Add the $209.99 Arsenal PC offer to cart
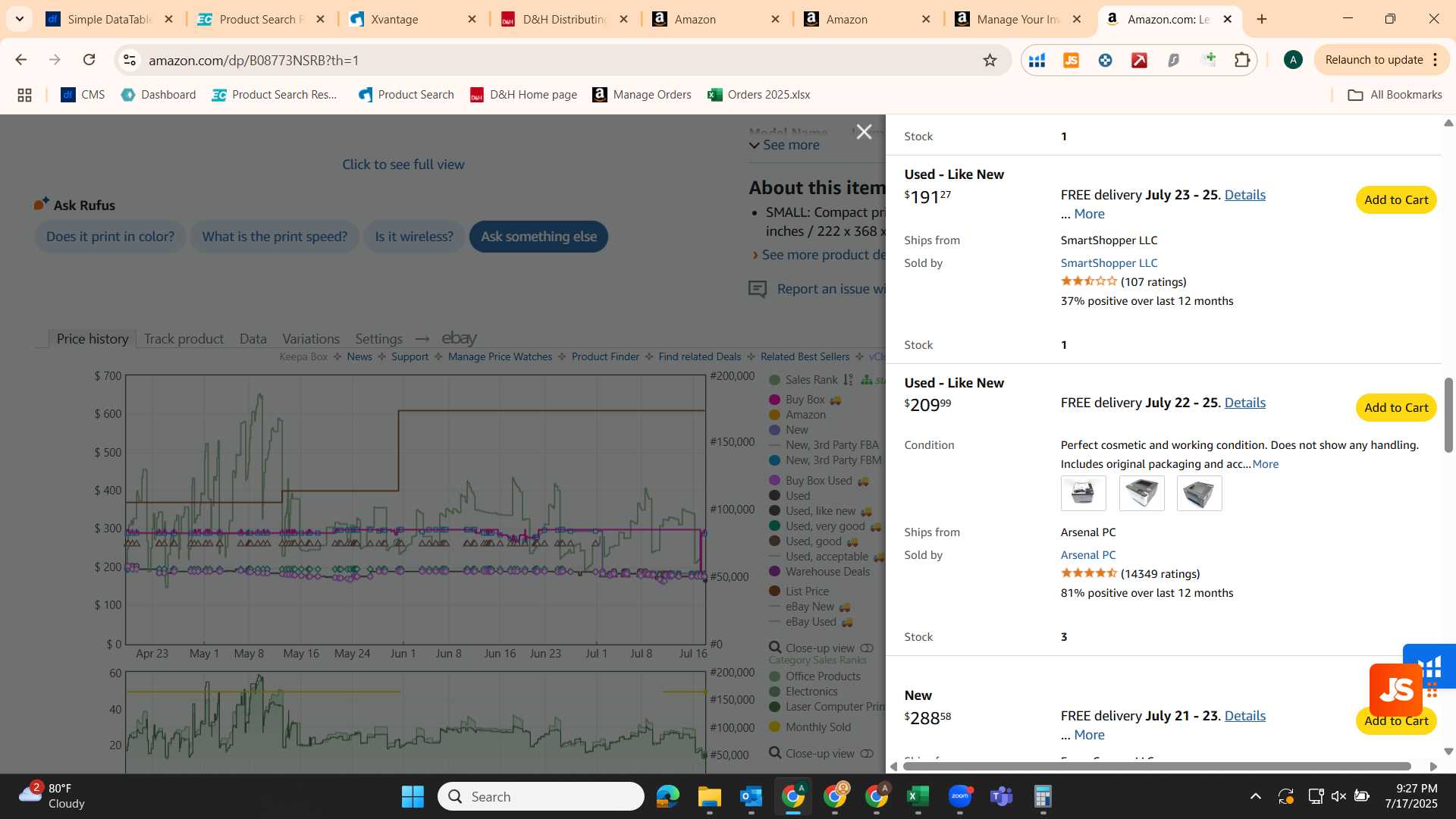Screen dimensions: 1456x819 [1396, 408]
